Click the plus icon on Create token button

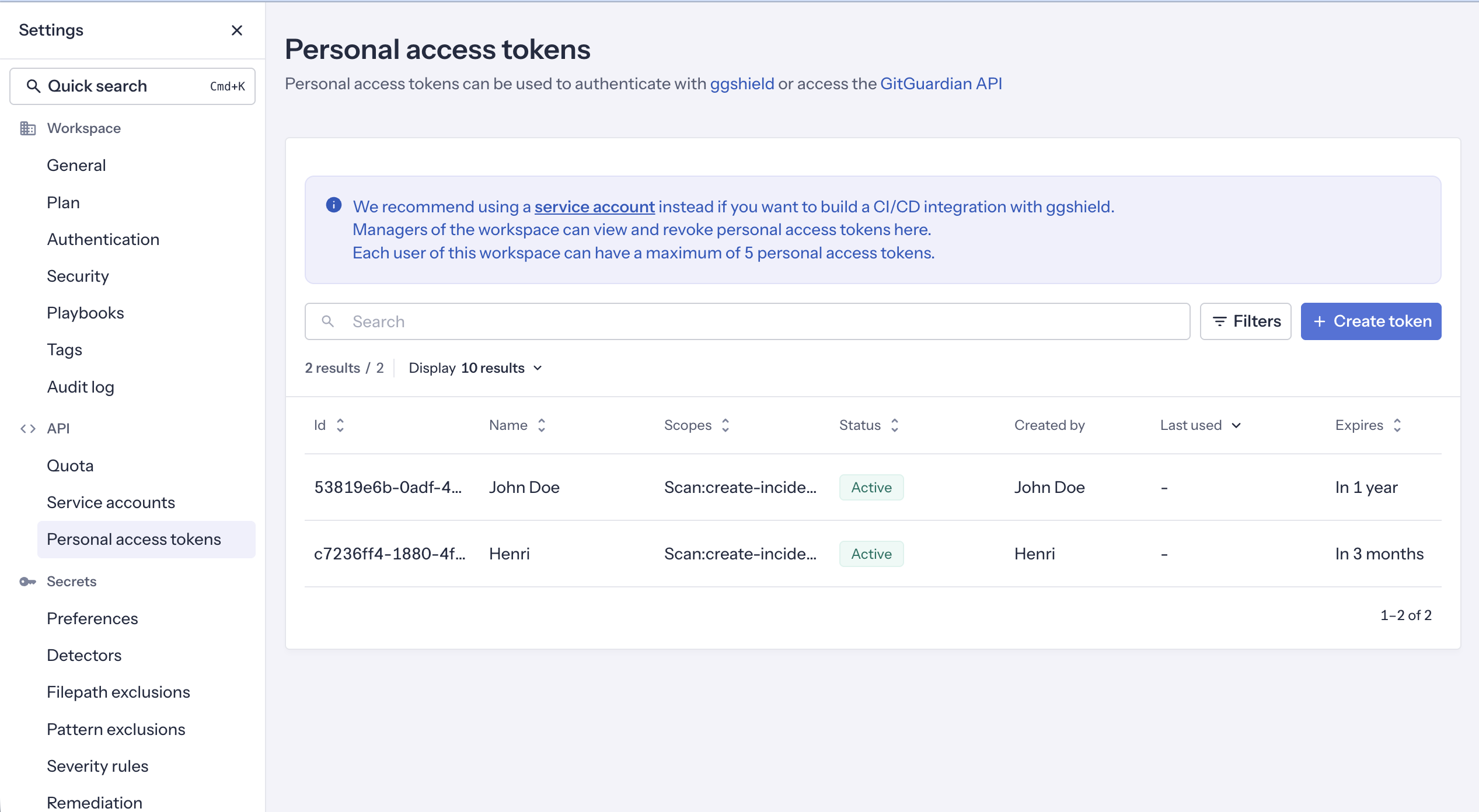1320,321
